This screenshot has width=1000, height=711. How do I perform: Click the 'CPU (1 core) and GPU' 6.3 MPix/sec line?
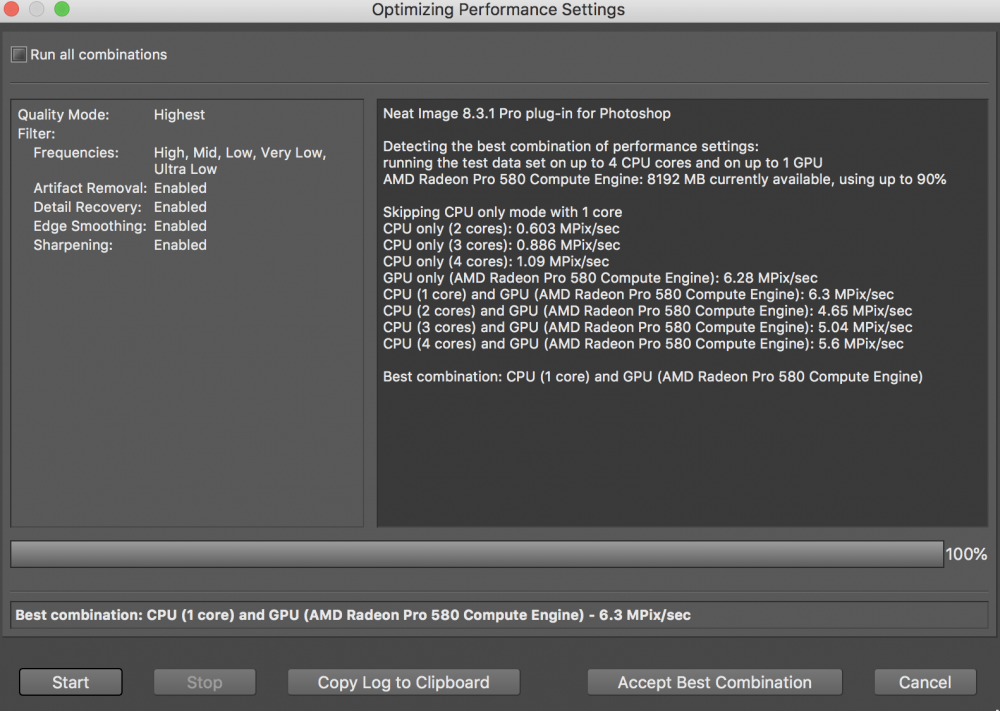638,295
